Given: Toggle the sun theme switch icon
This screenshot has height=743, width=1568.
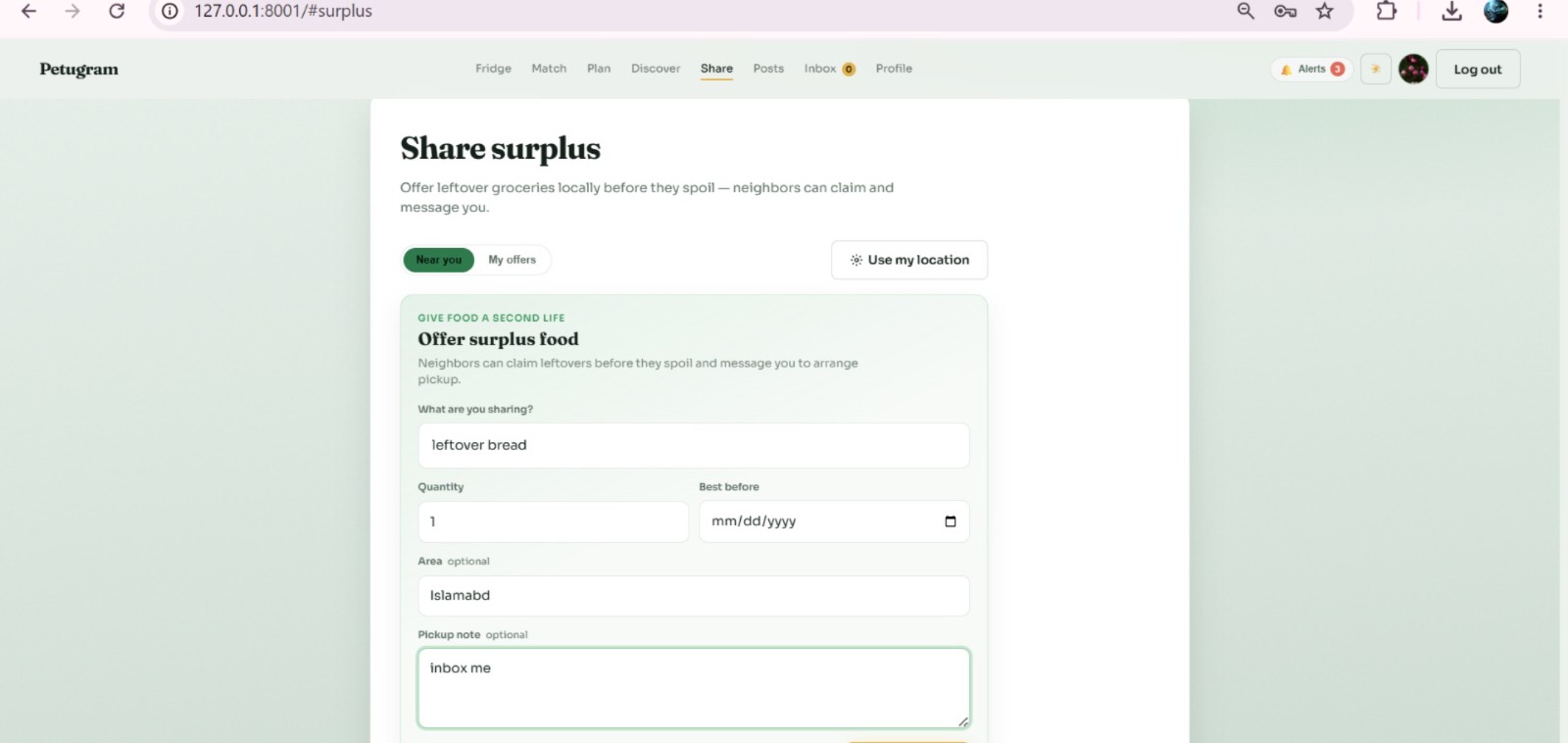Looking at the screenshot, I should [1376, 69].
